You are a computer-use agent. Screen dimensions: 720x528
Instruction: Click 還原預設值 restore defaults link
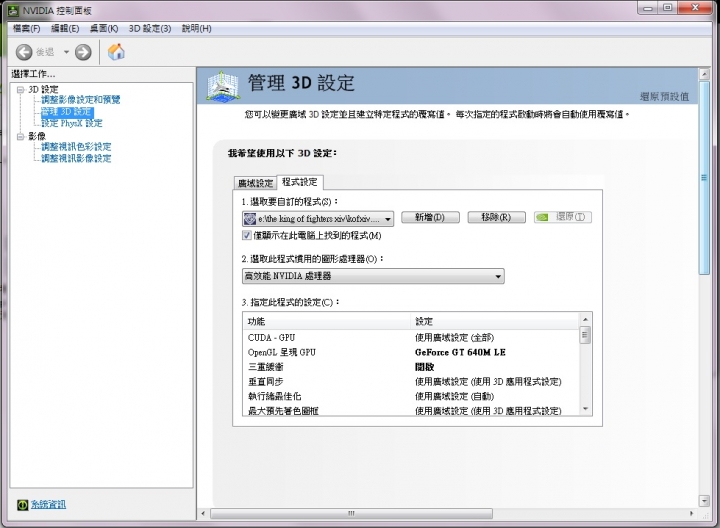[x=664, y=96]
